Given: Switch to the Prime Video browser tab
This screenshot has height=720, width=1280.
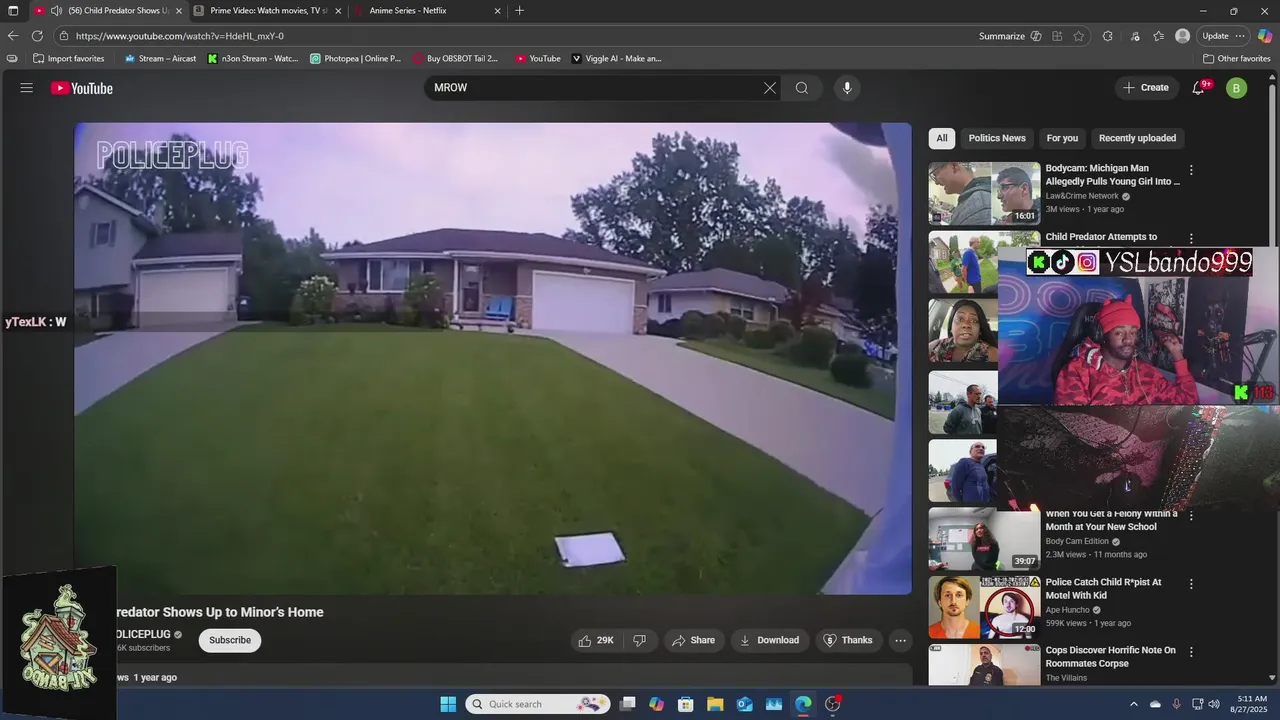Looking at the screenshot, I should click(266, 10).
